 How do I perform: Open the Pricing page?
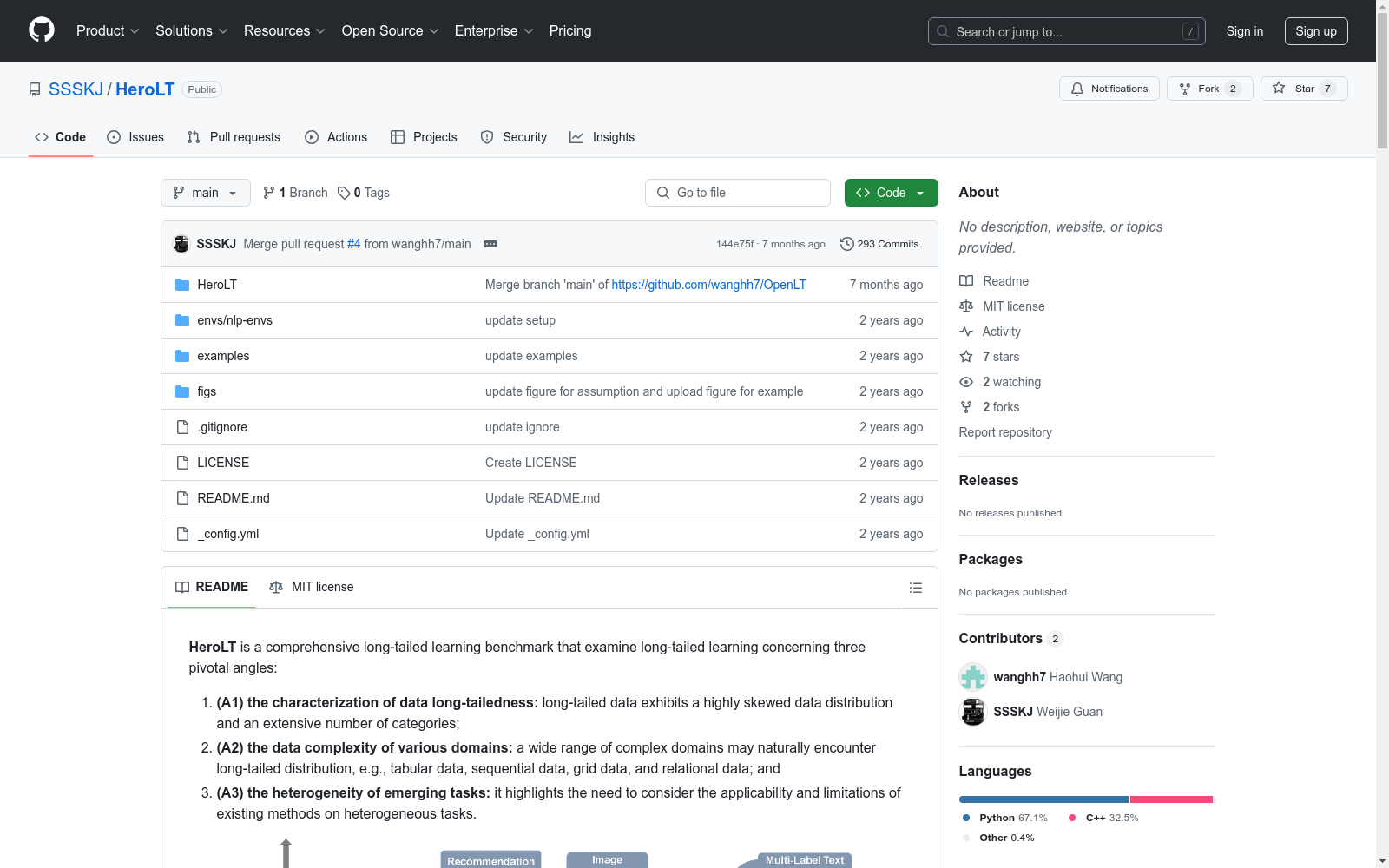pos(570,31)
